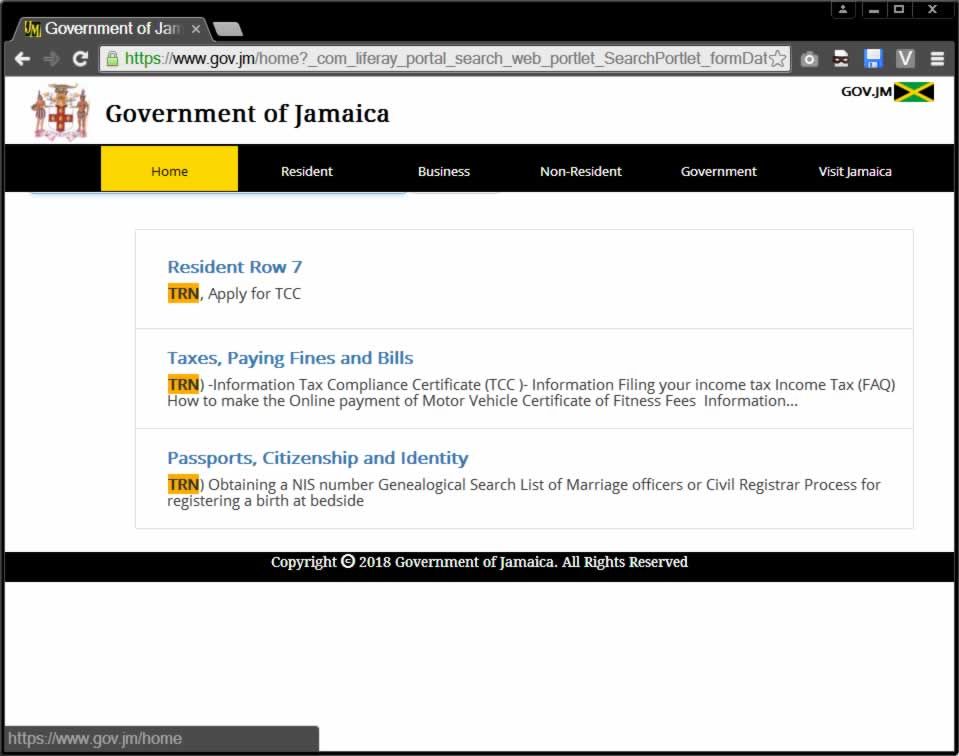
Task: Open a new browser tab
Action: (x=228, y=29)
